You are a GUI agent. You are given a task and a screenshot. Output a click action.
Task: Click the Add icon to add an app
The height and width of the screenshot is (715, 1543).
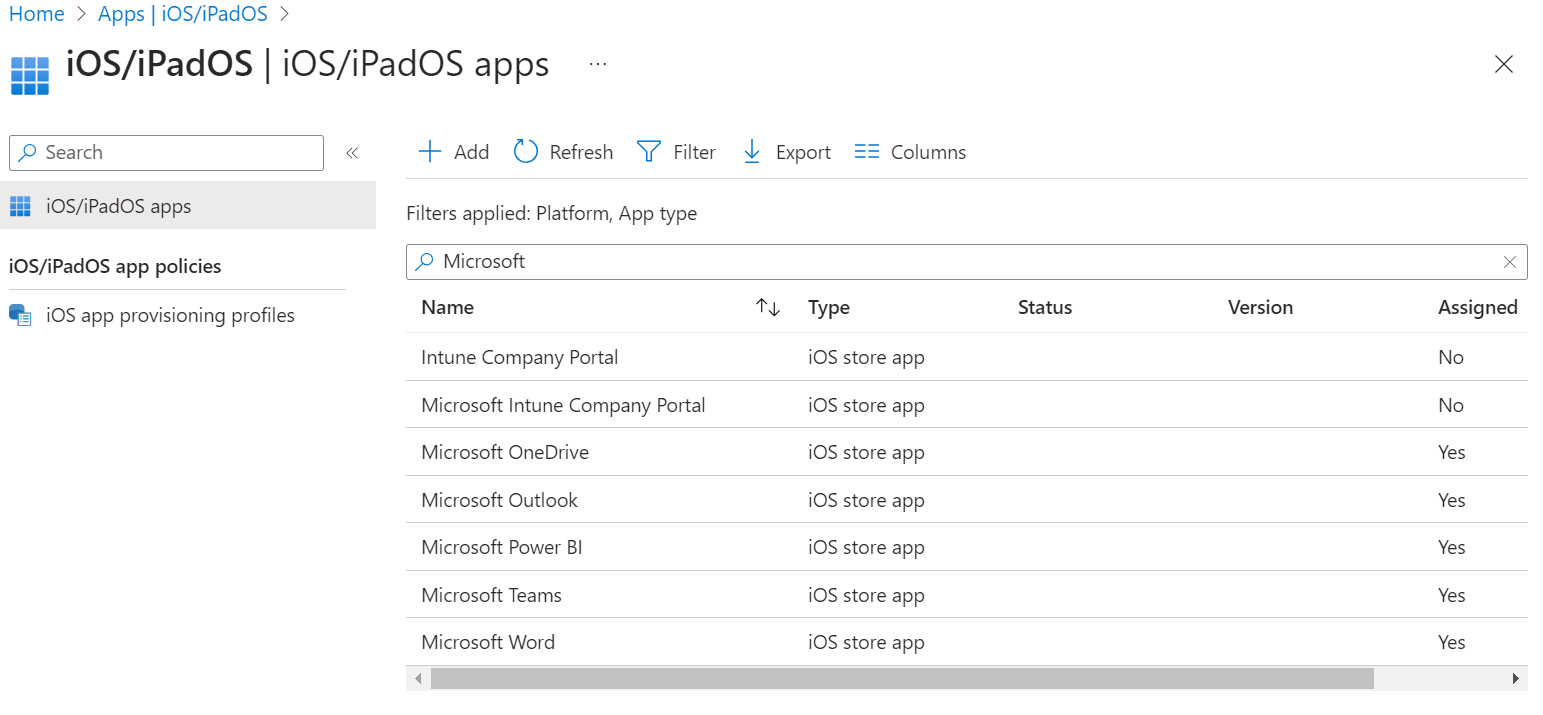pos(428,151)
